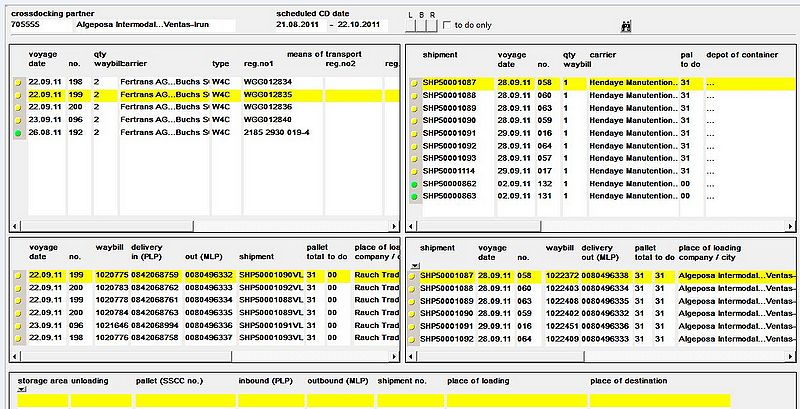Click yellow dot of shipment SHP50001093 row

click(415, 159)
